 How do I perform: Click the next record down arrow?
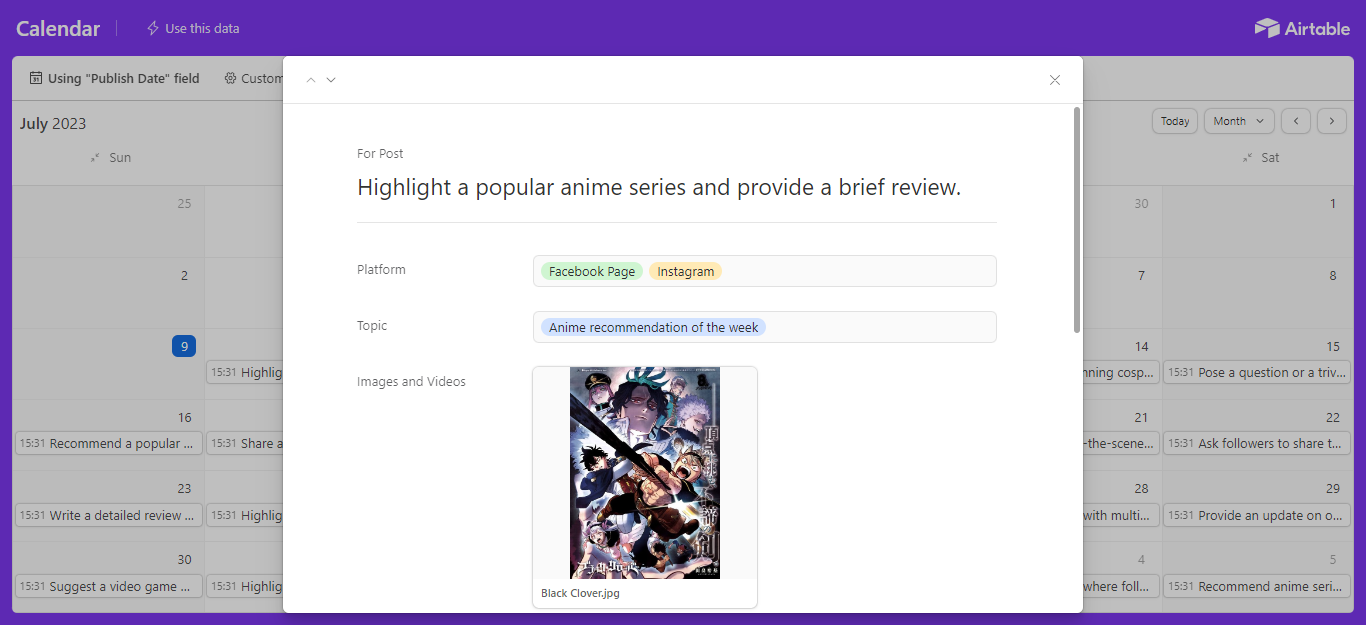331,80
